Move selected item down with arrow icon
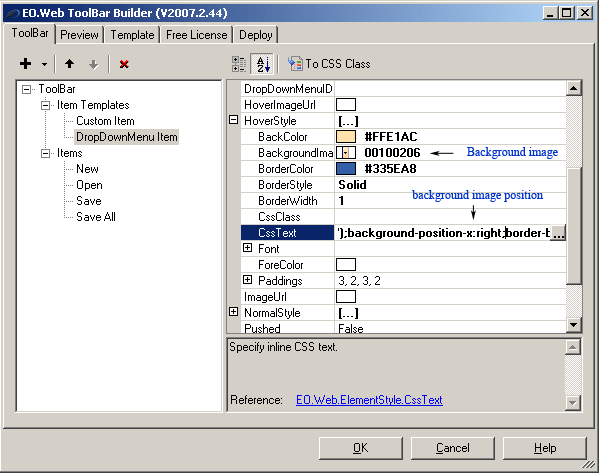Screen dimensions: 599x473 coord(93,64)
